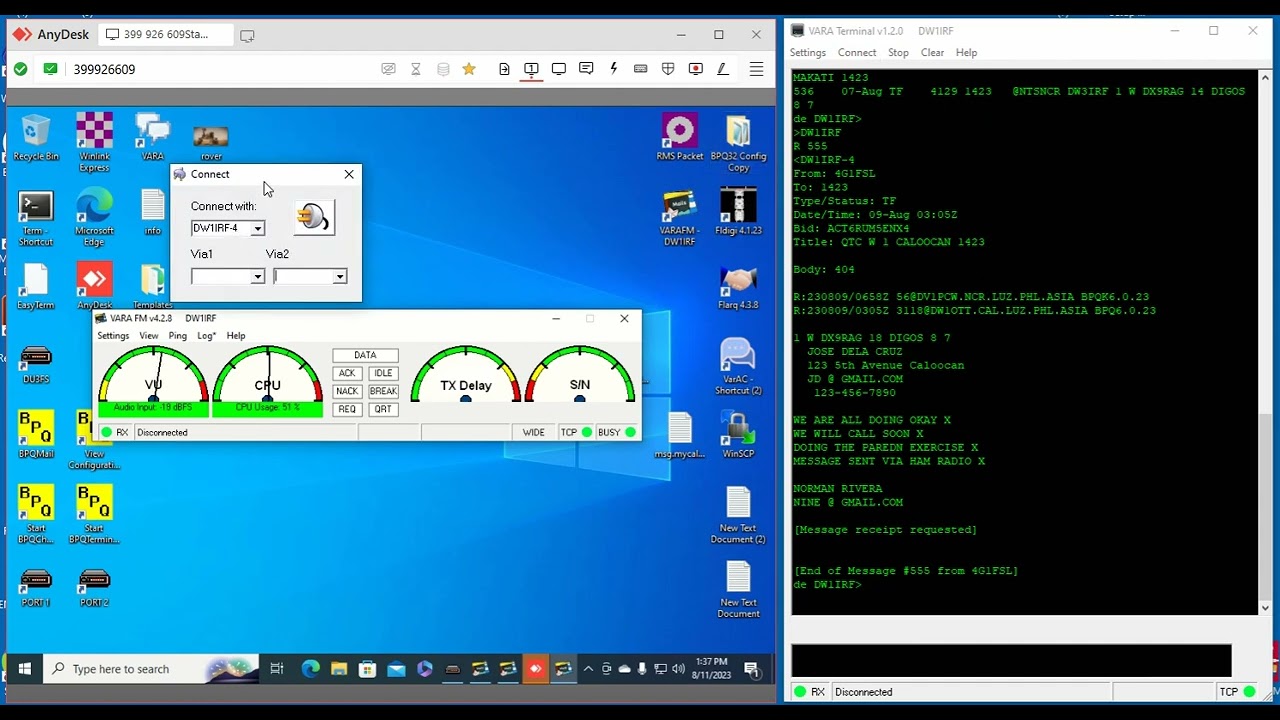Open VARA Terminal Settings menu

point(808,53)
